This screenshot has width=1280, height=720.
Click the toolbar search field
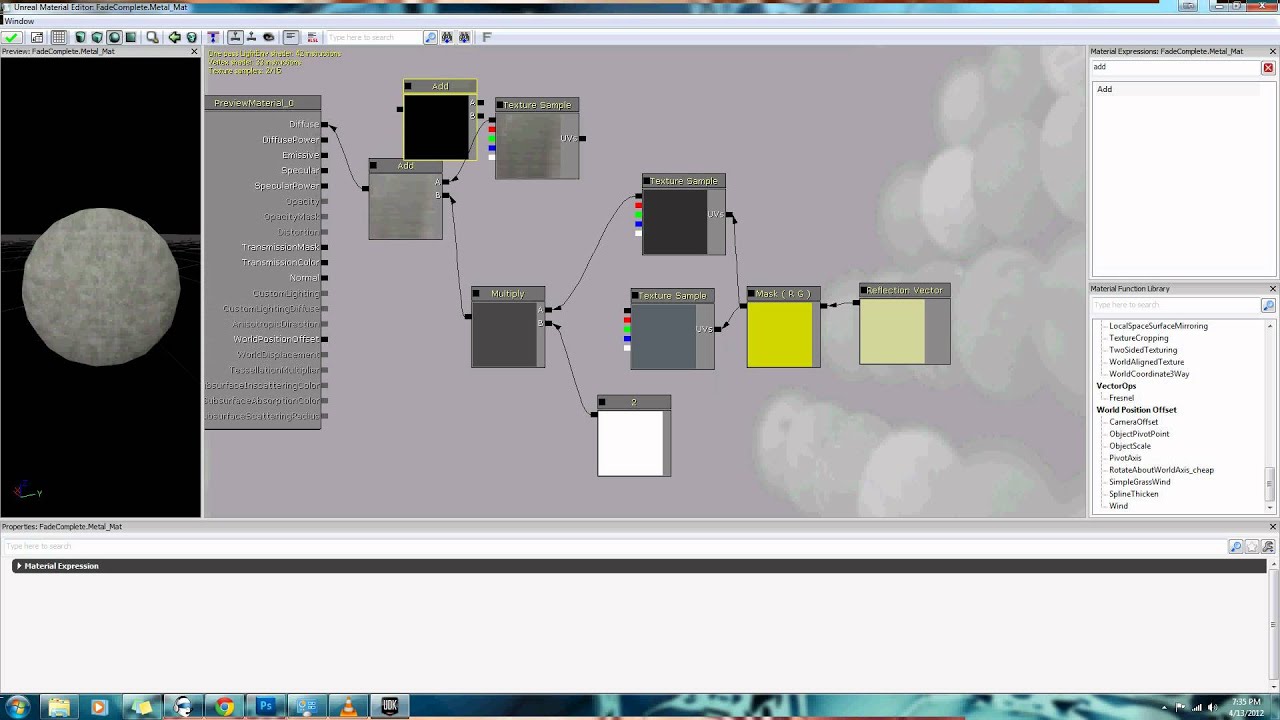coord(374,37)
